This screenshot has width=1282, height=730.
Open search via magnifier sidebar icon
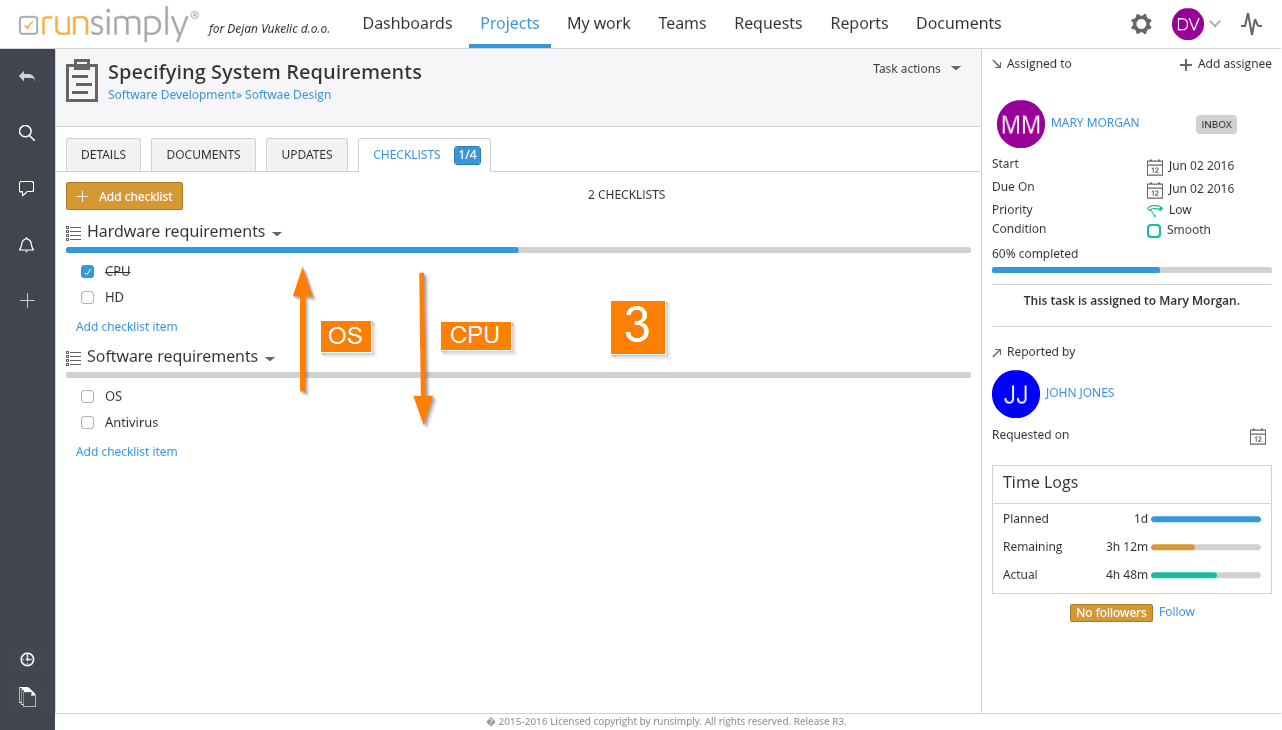click(27, 133)
